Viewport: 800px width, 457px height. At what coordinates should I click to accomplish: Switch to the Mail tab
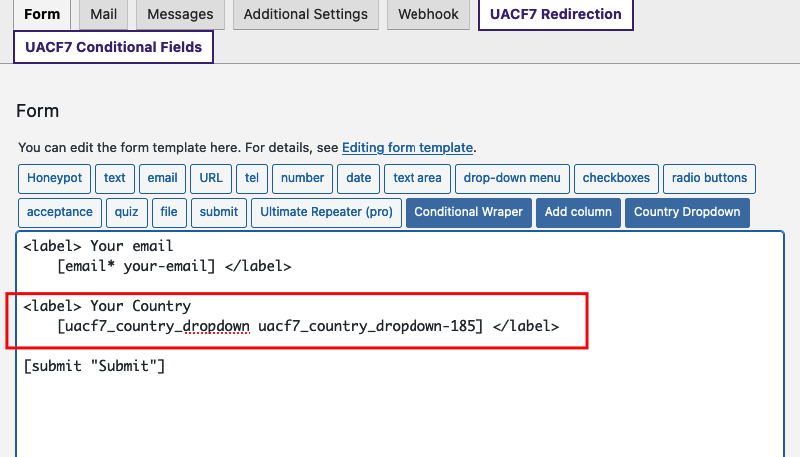click(104, 14)
